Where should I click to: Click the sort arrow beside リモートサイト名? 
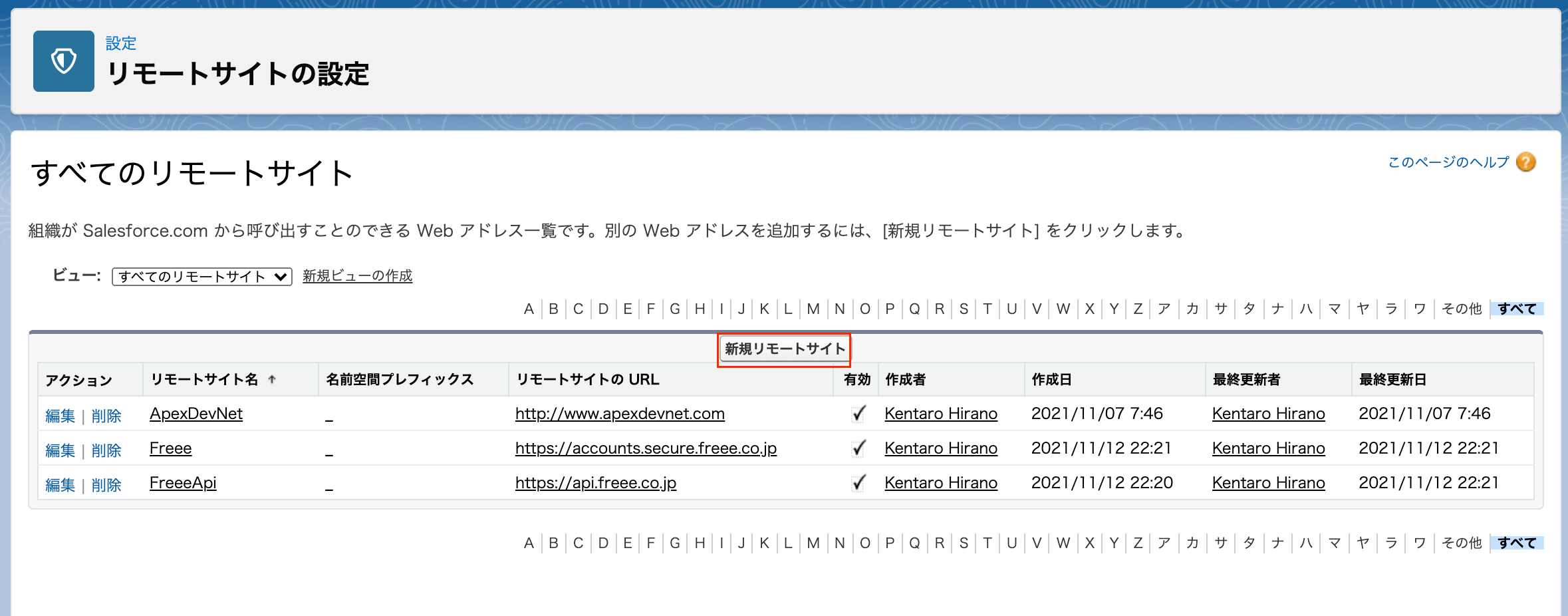click(x=272, y=380)
